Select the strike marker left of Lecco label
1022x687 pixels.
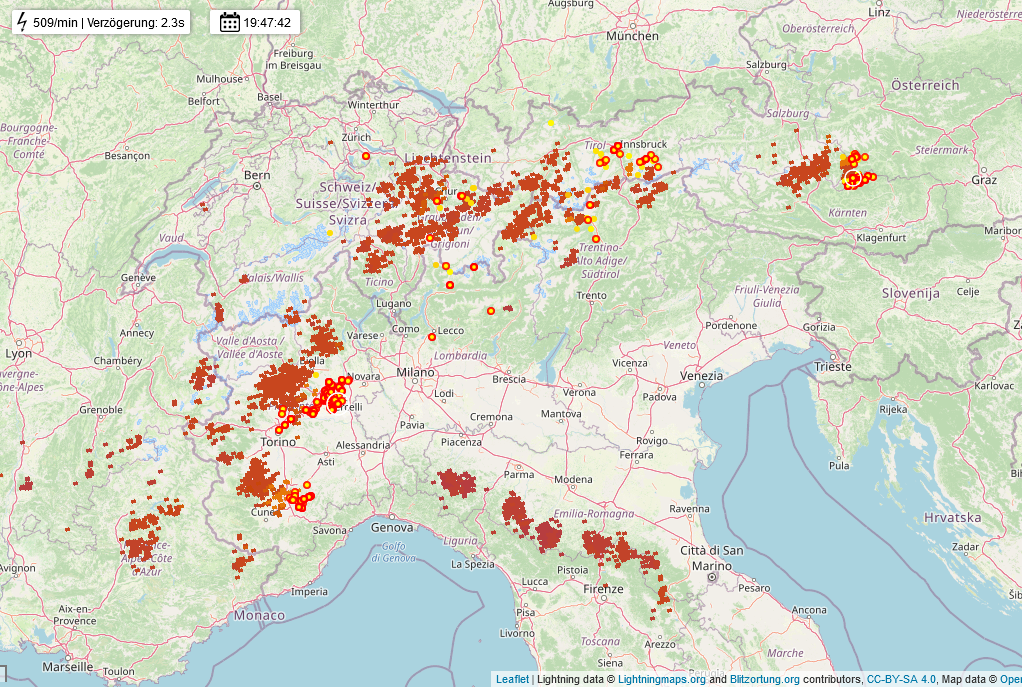click(x=431, y=337)
